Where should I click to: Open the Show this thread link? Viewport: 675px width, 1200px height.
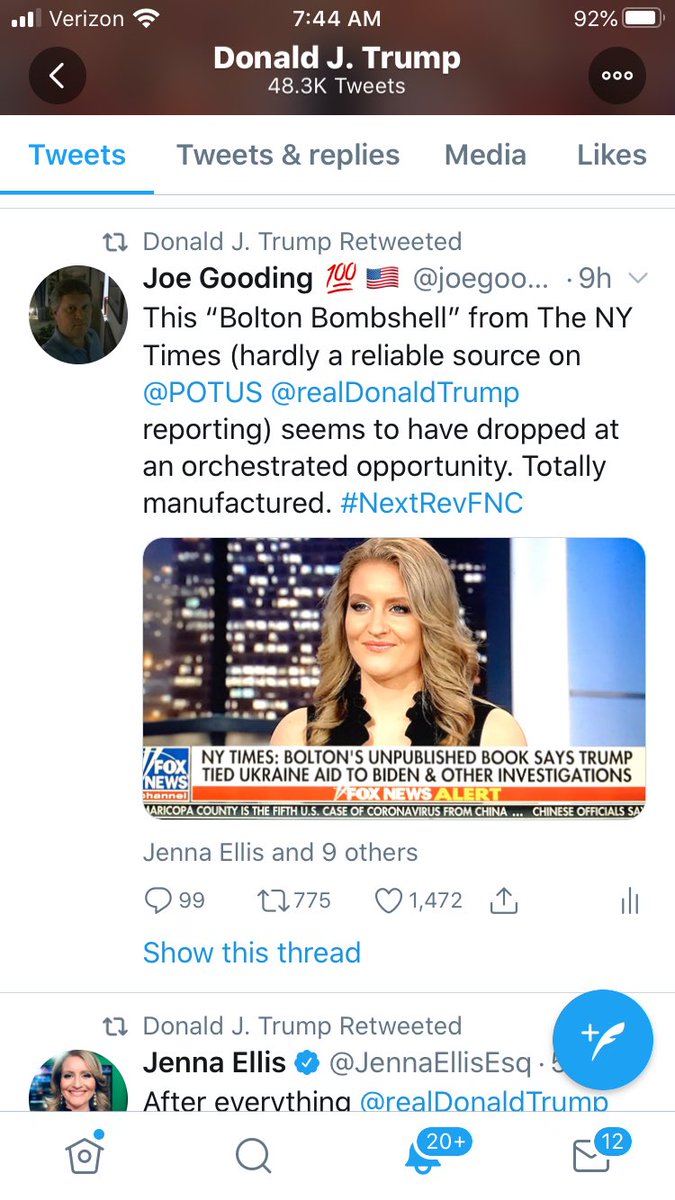[x=252, y=952]
